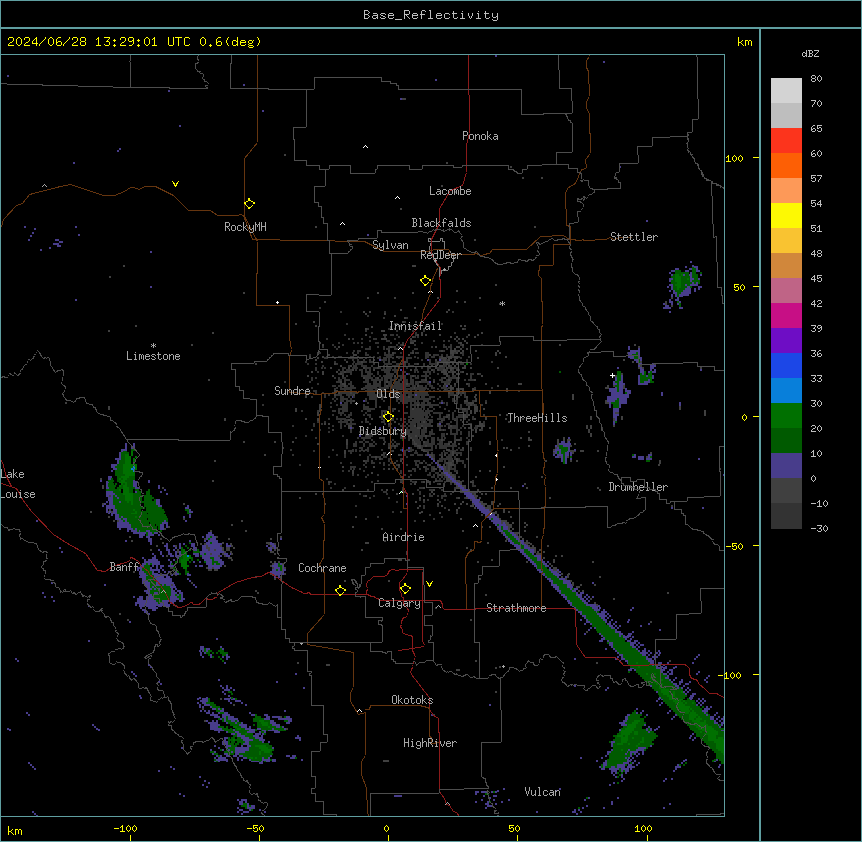Click the purple 10 dBZ legend color
862x842 pixels.
click(786, 466)
